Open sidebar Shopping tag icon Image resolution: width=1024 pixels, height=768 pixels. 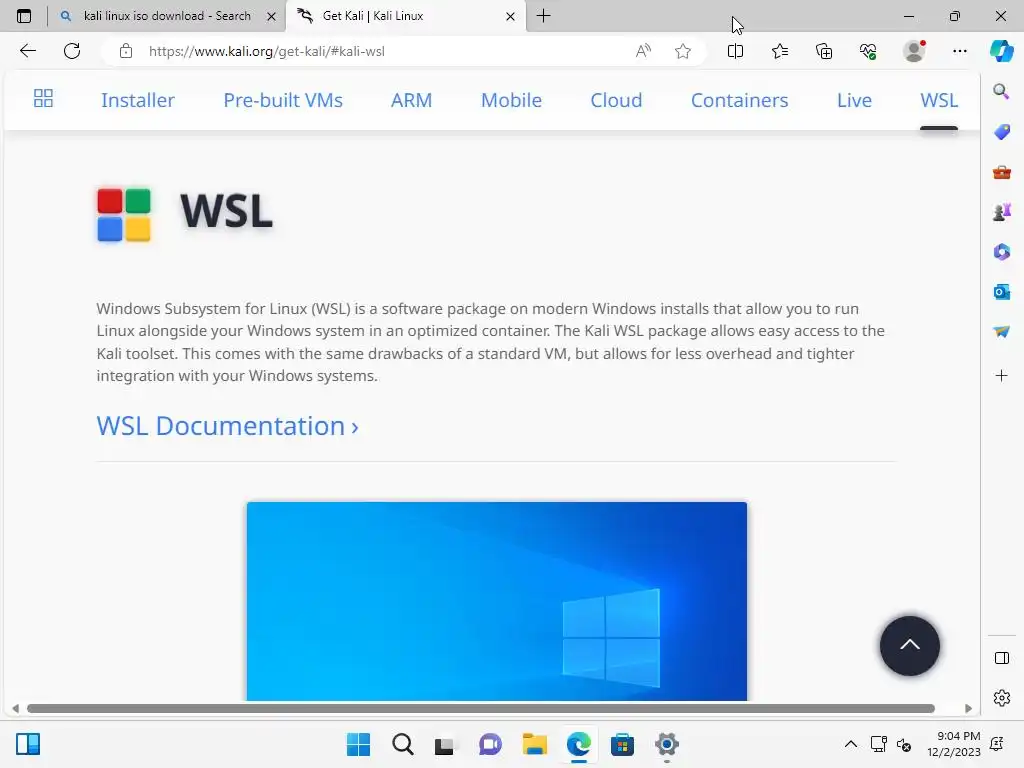pos(1001,132)
